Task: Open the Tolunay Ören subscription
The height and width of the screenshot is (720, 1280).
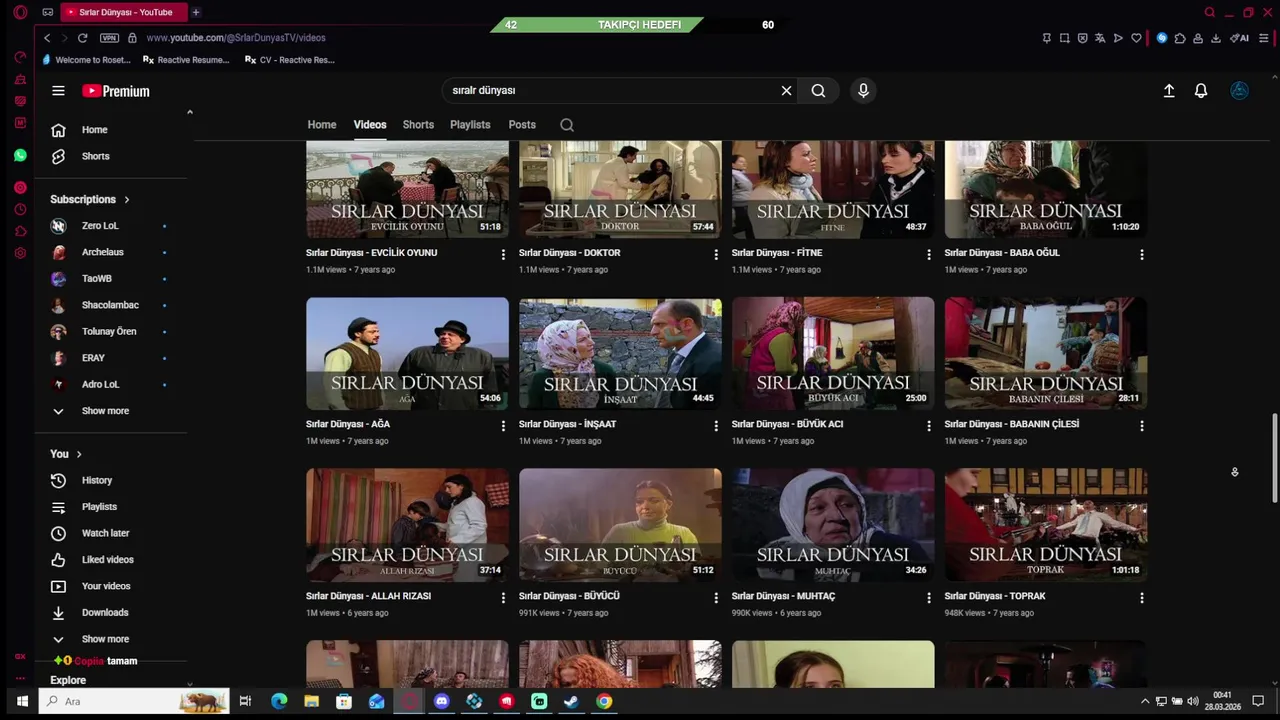Action: (110, 332)
